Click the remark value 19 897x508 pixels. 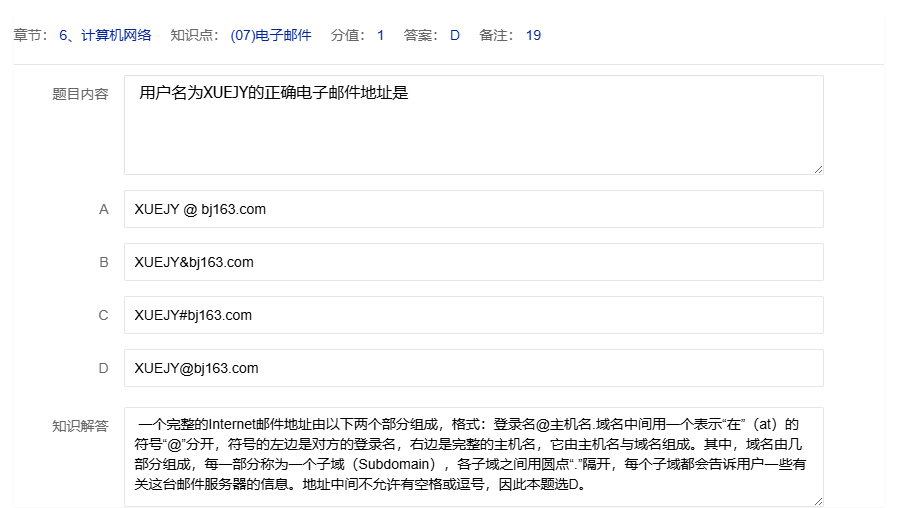click(533, 35)
